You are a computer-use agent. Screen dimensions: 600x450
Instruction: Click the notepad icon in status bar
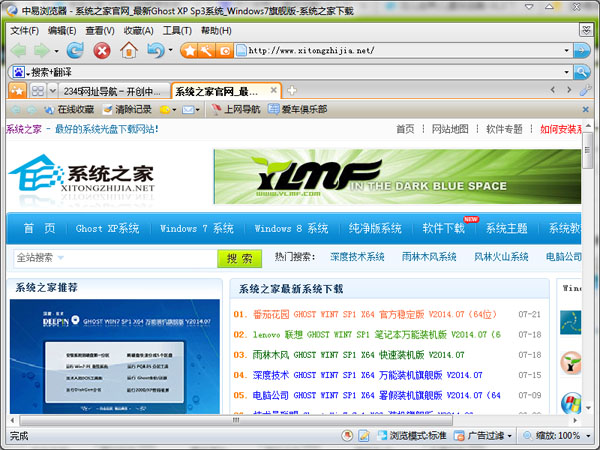click(x=362, y=436)
